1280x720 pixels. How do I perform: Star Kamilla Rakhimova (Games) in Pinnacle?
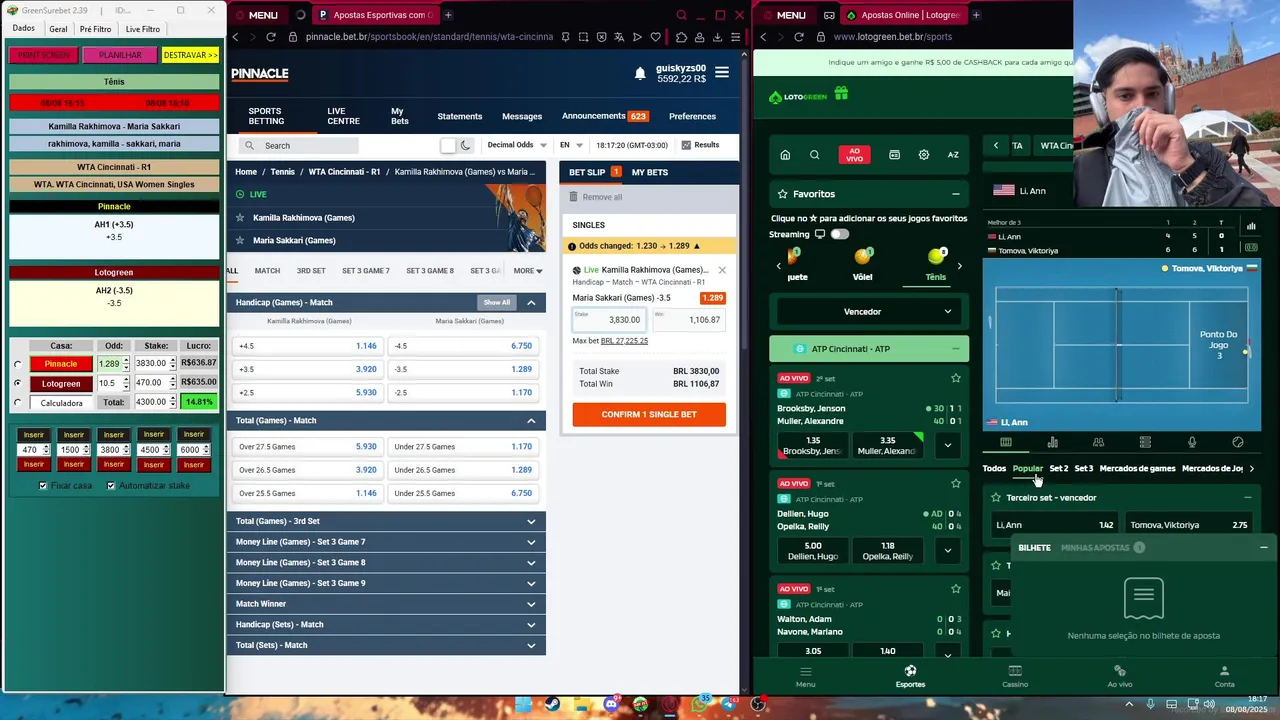pyautogui.click(x=240, y=217)
